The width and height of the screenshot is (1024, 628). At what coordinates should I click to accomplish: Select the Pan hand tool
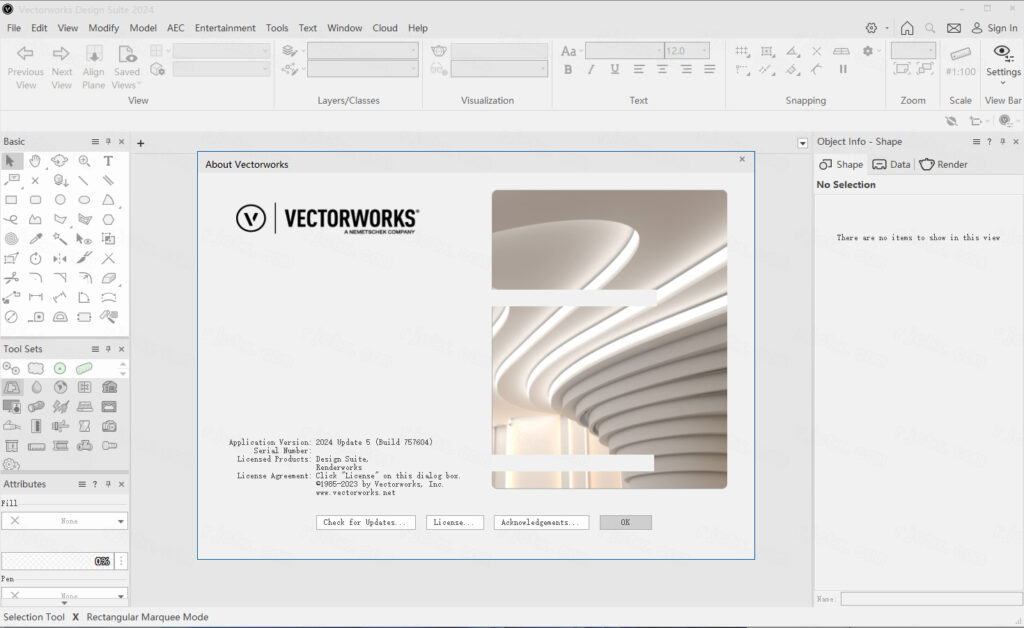[35, 161]
